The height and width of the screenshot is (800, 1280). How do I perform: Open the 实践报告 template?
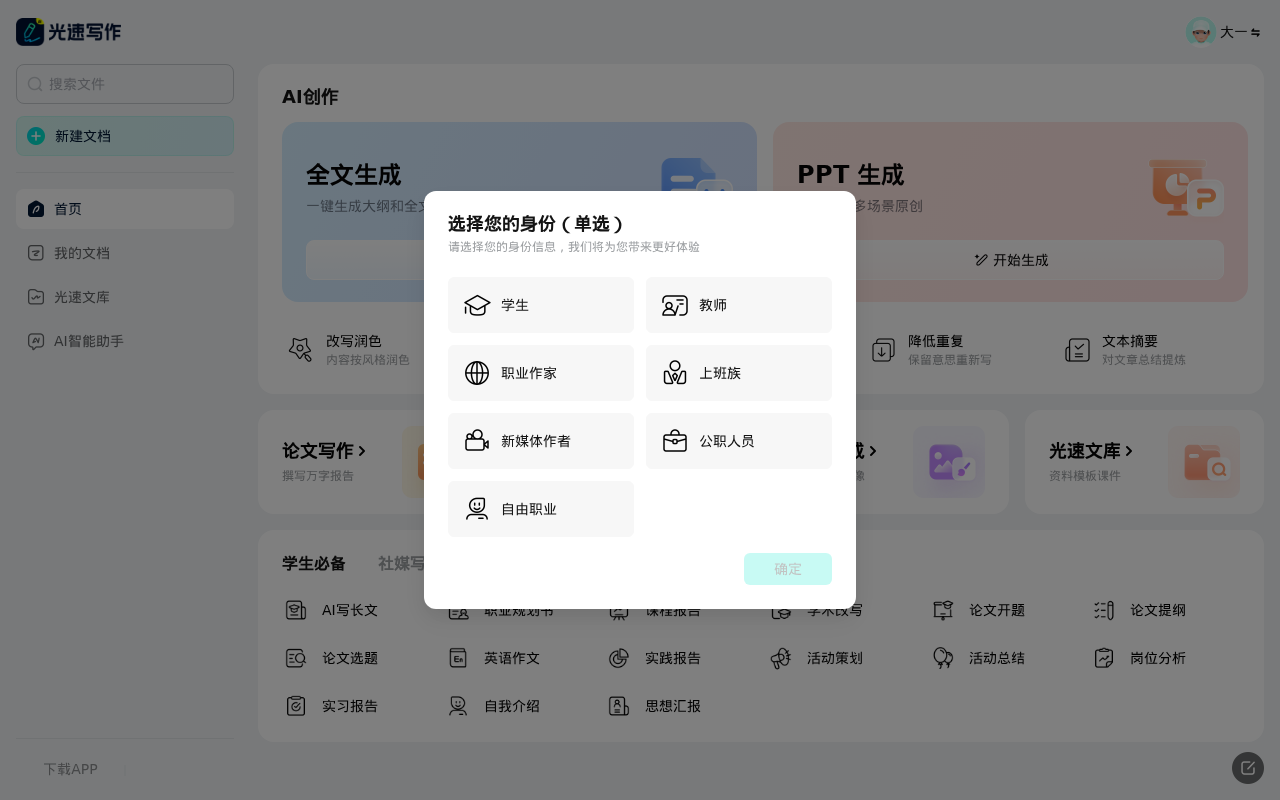[x=655, y=658]
